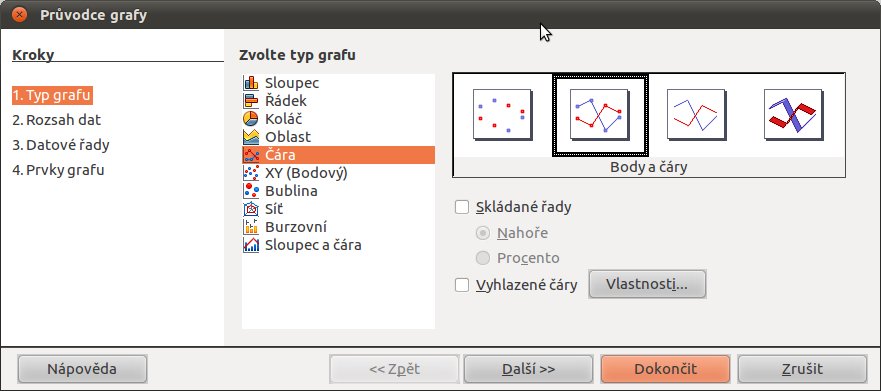Screen dimensions: 881x391
Task: Choose the Řádek bar chart icon
Action: point(251,101)
